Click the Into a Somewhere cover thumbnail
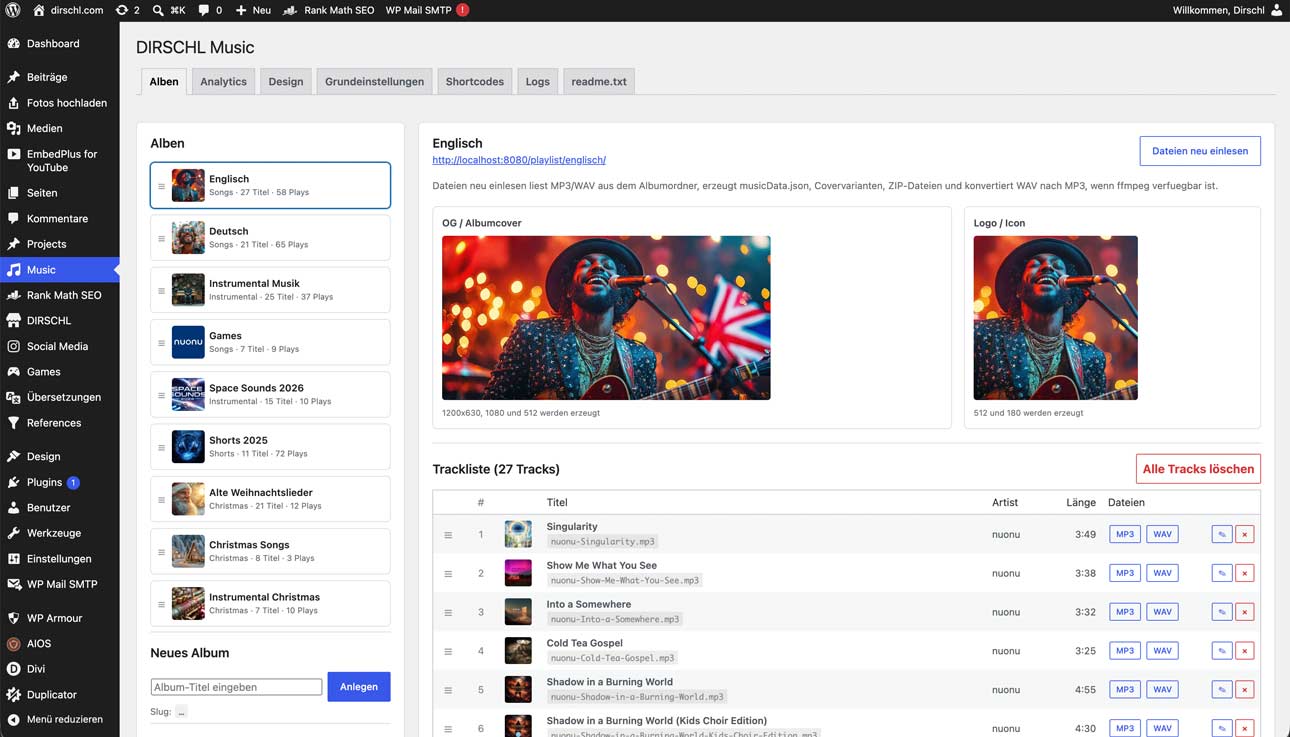Screen dimensions: 1290x737 [x=518, y=612]
